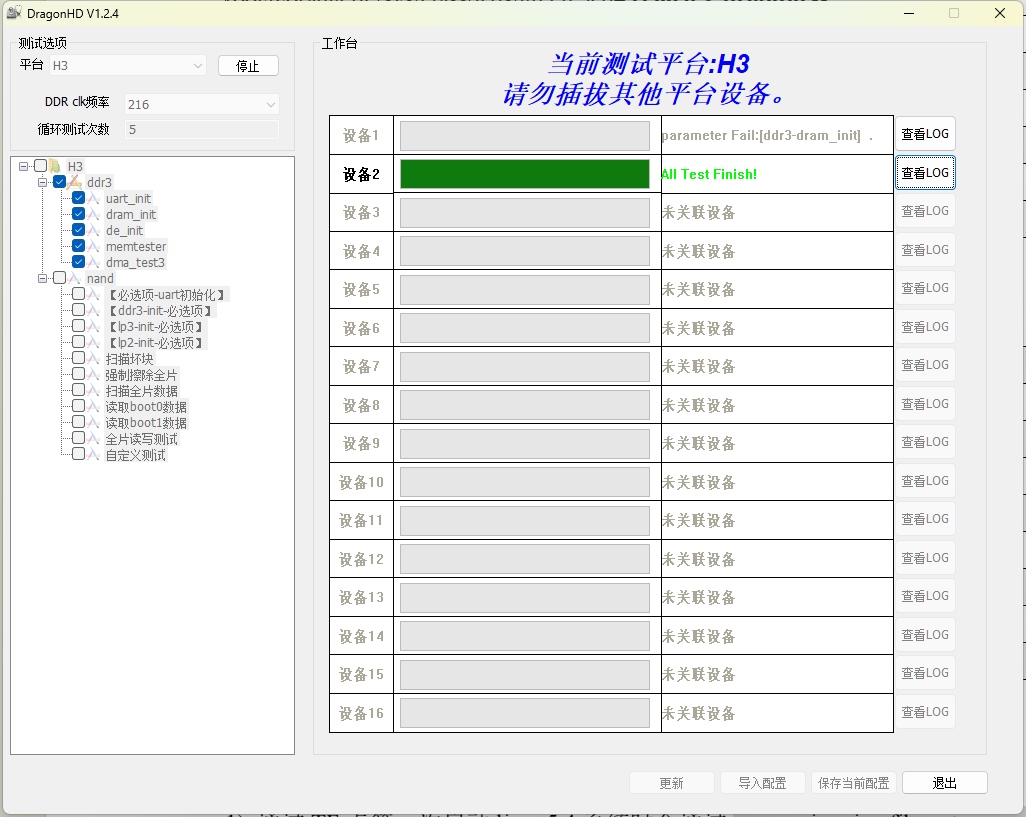1026x817 pixels.
Task: Check the 【lp3-init-必选项】 checkbox
Action: [79, 326]
